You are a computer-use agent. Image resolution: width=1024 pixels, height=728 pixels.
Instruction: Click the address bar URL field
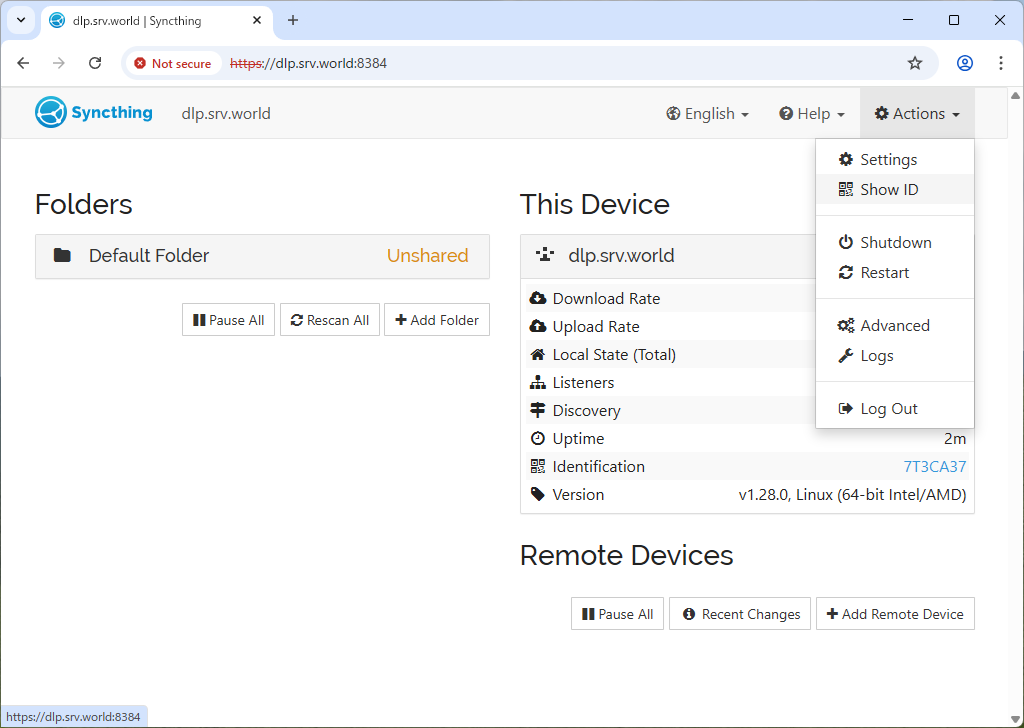click(560, 63)
